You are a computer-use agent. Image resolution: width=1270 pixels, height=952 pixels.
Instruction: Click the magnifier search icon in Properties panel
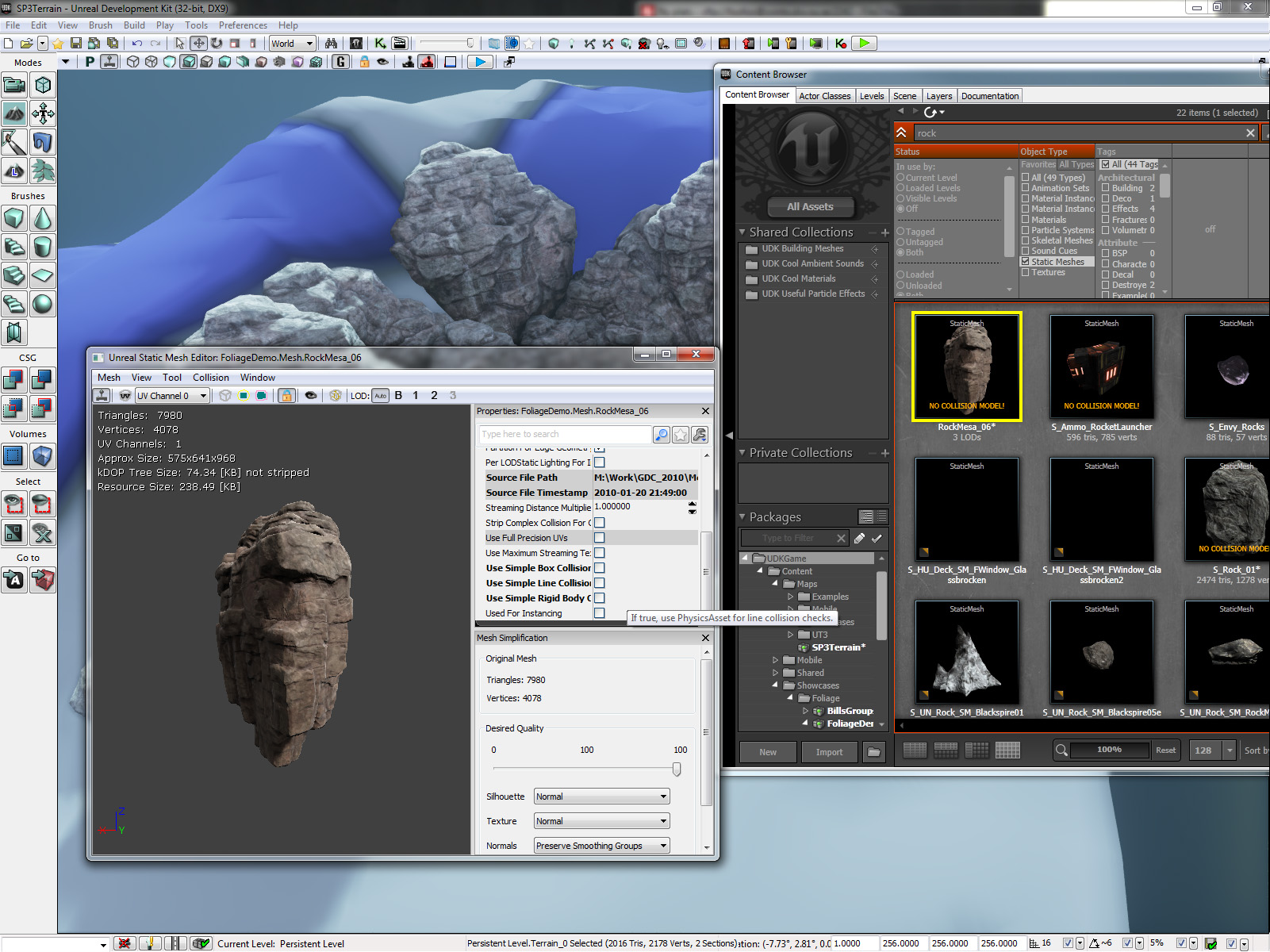(661, 435)
